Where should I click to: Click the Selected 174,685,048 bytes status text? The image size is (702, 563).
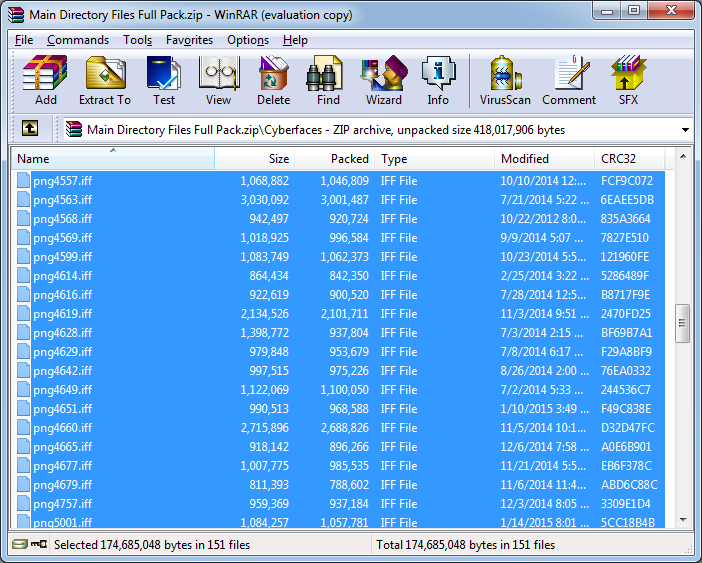pos(152,545)
